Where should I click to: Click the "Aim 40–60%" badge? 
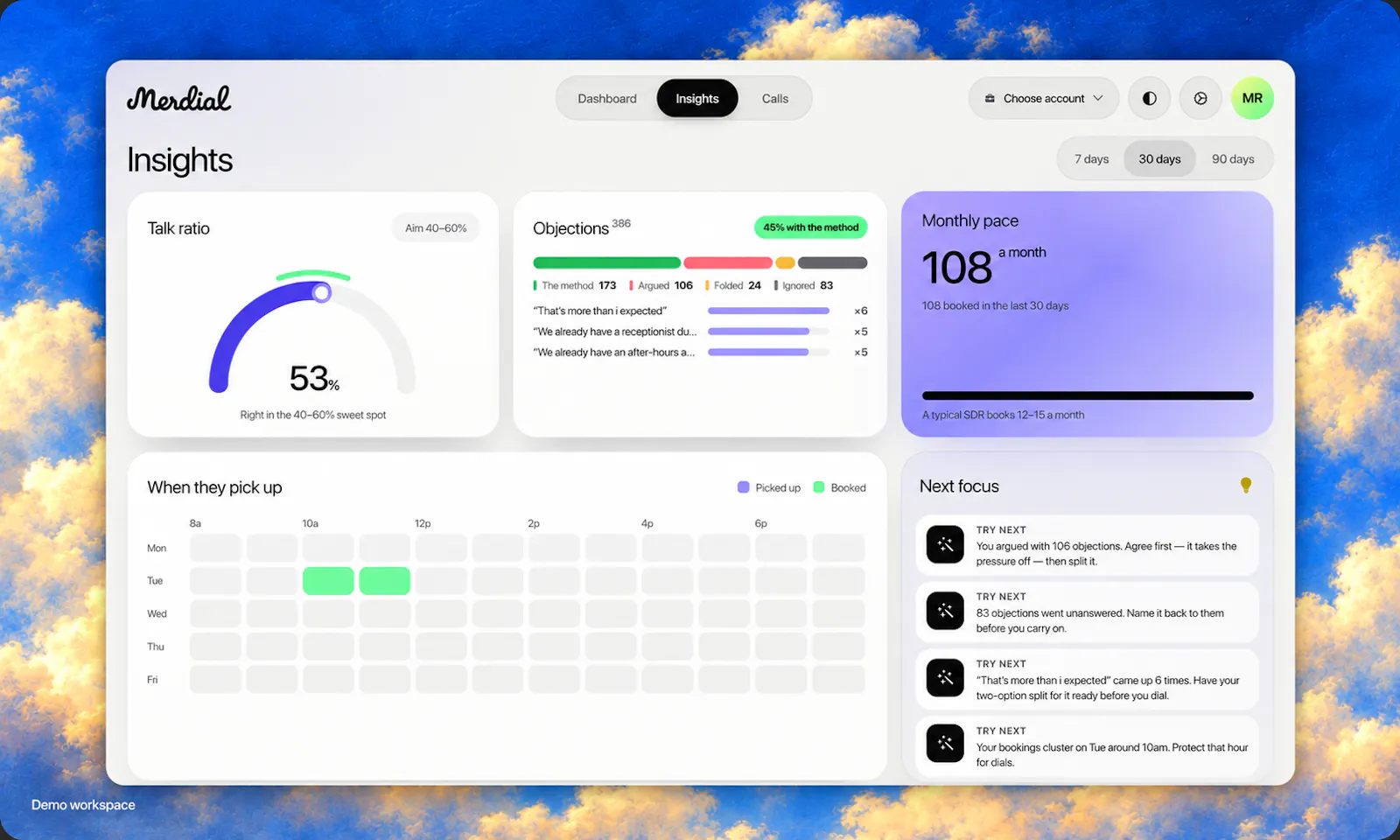[436, 227]
